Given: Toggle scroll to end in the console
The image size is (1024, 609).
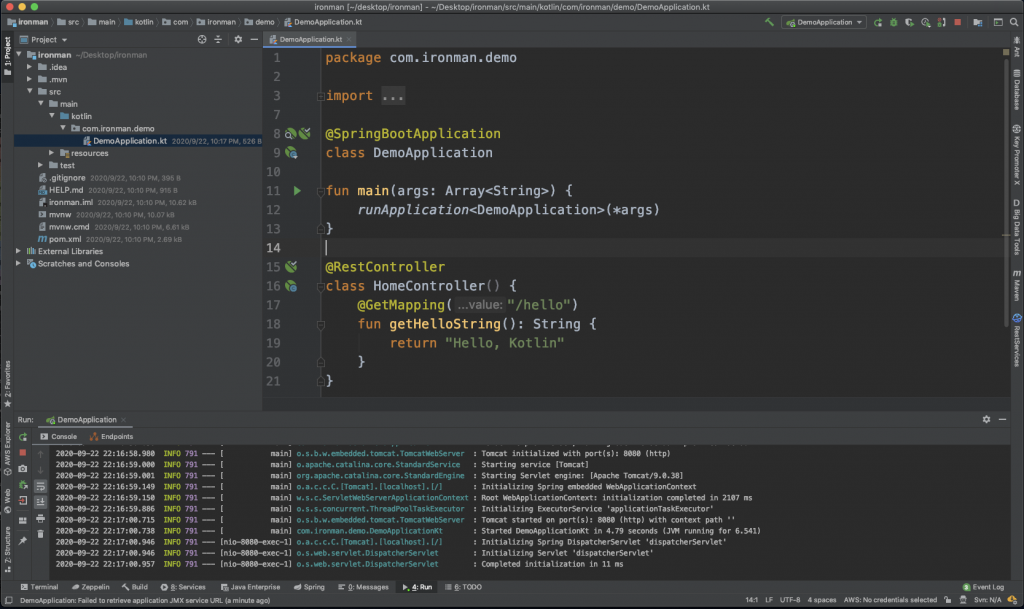Looking at the screenshot, I should (40, 502).
